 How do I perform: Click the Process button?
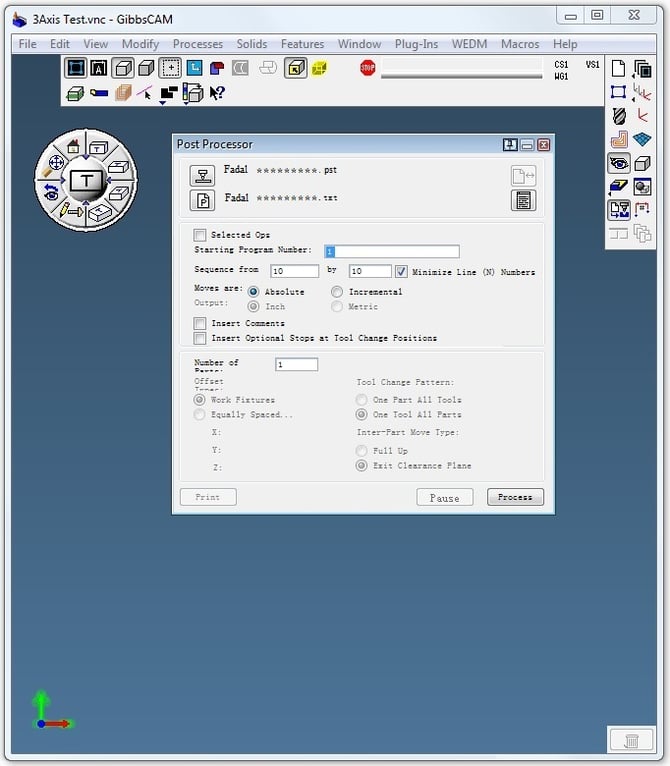515,497
